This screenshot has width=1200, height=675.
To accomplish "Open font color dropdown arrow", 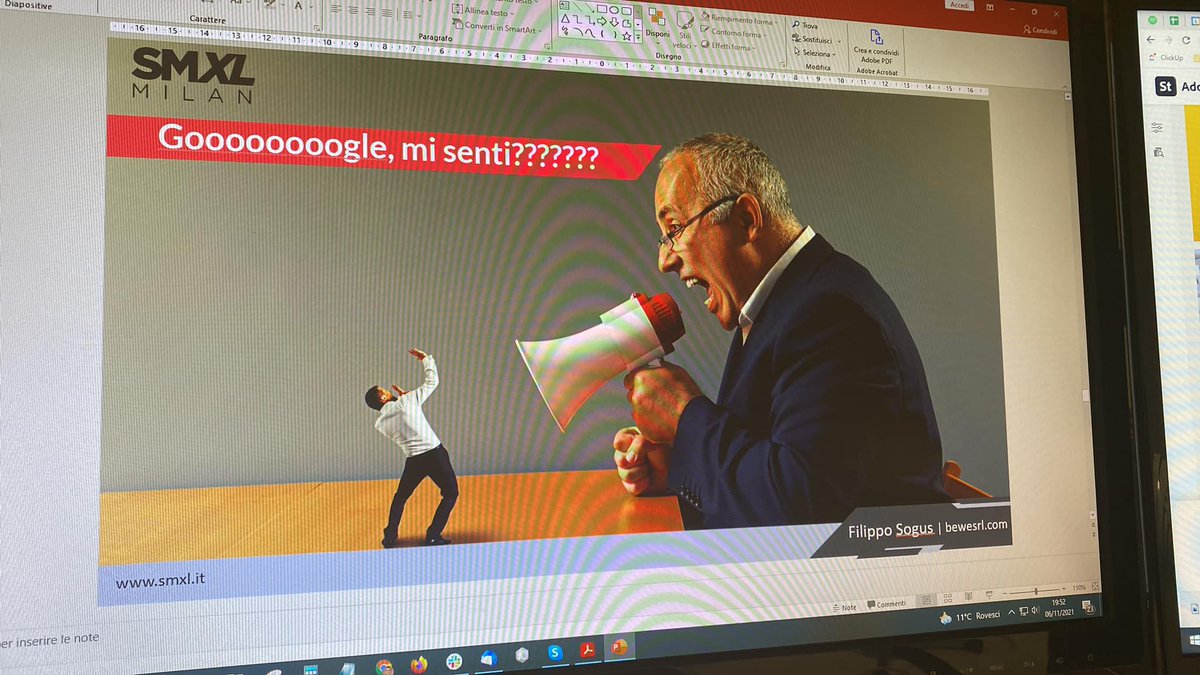I will point(312,7).
